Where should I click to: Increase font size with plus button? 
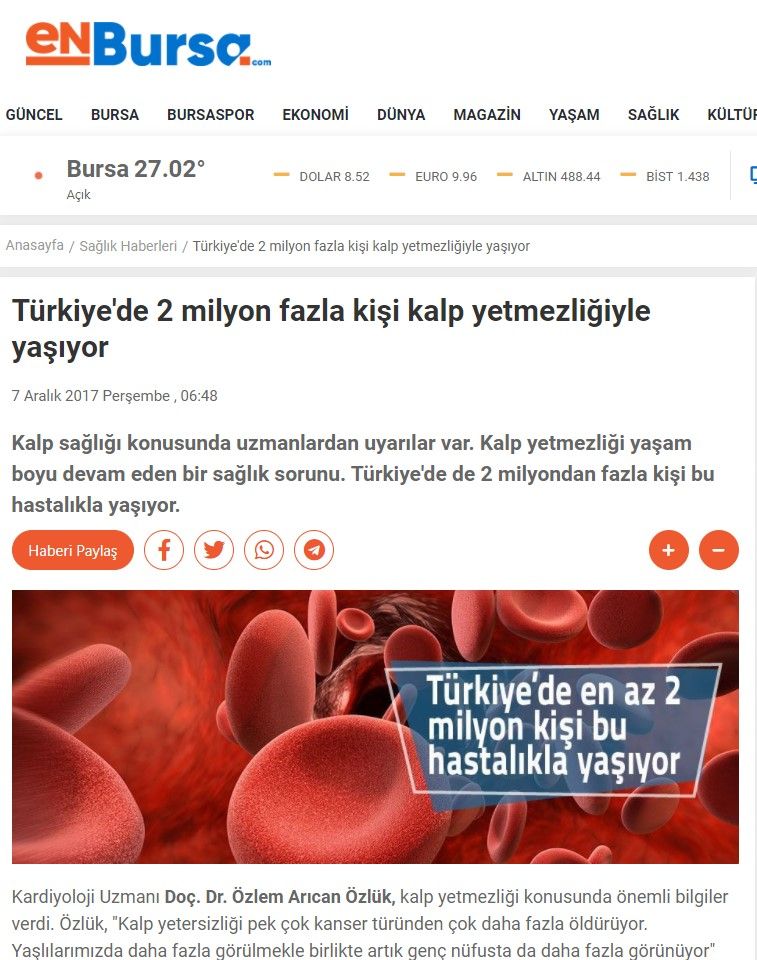[669, 550]
